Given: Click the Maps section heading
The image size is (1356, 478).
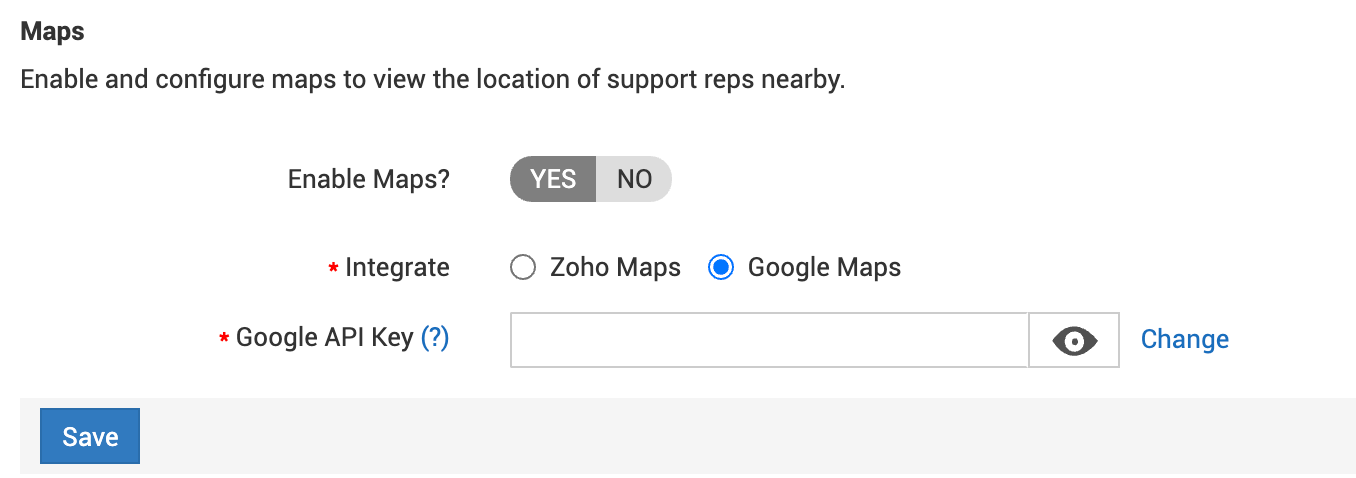Looking at the screenshot, I should pos(53,32).
